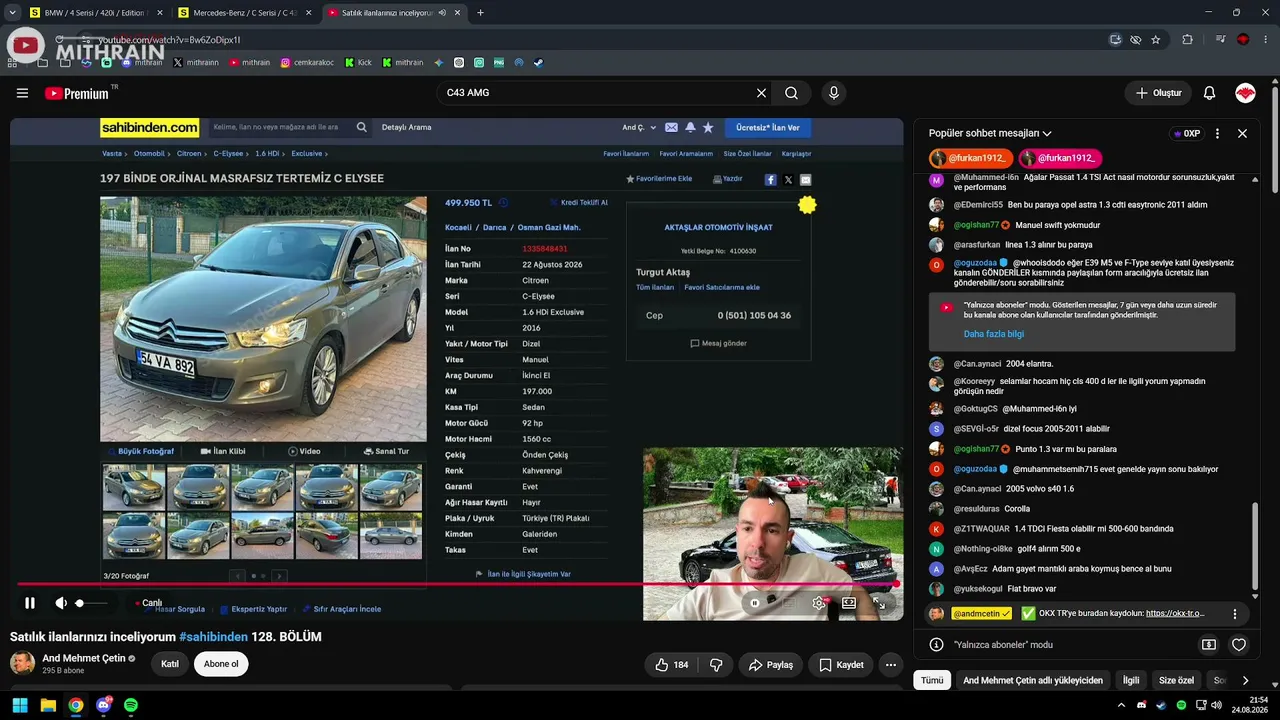View the 0XP chat points badge
1280x720 pixels.
tap(1187, 133)
